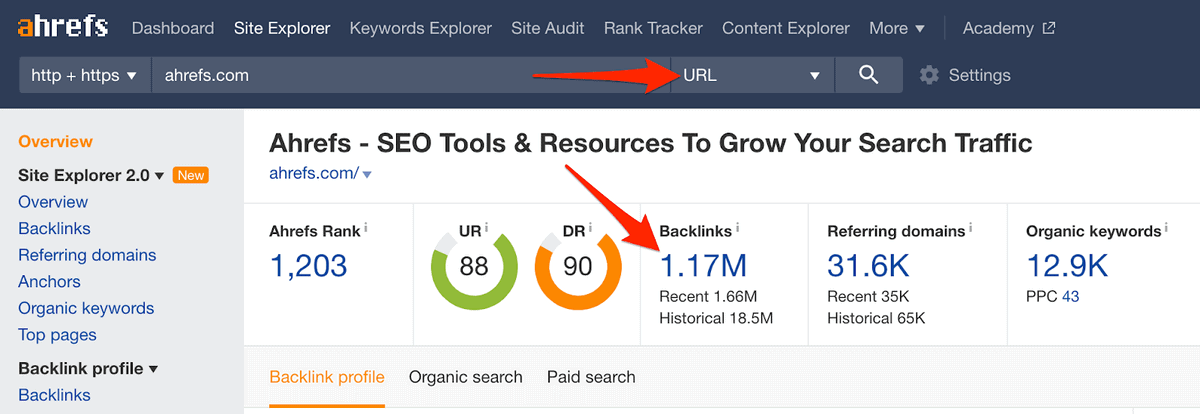
Task: Click the search magnifier button
Action: [868, 75]
